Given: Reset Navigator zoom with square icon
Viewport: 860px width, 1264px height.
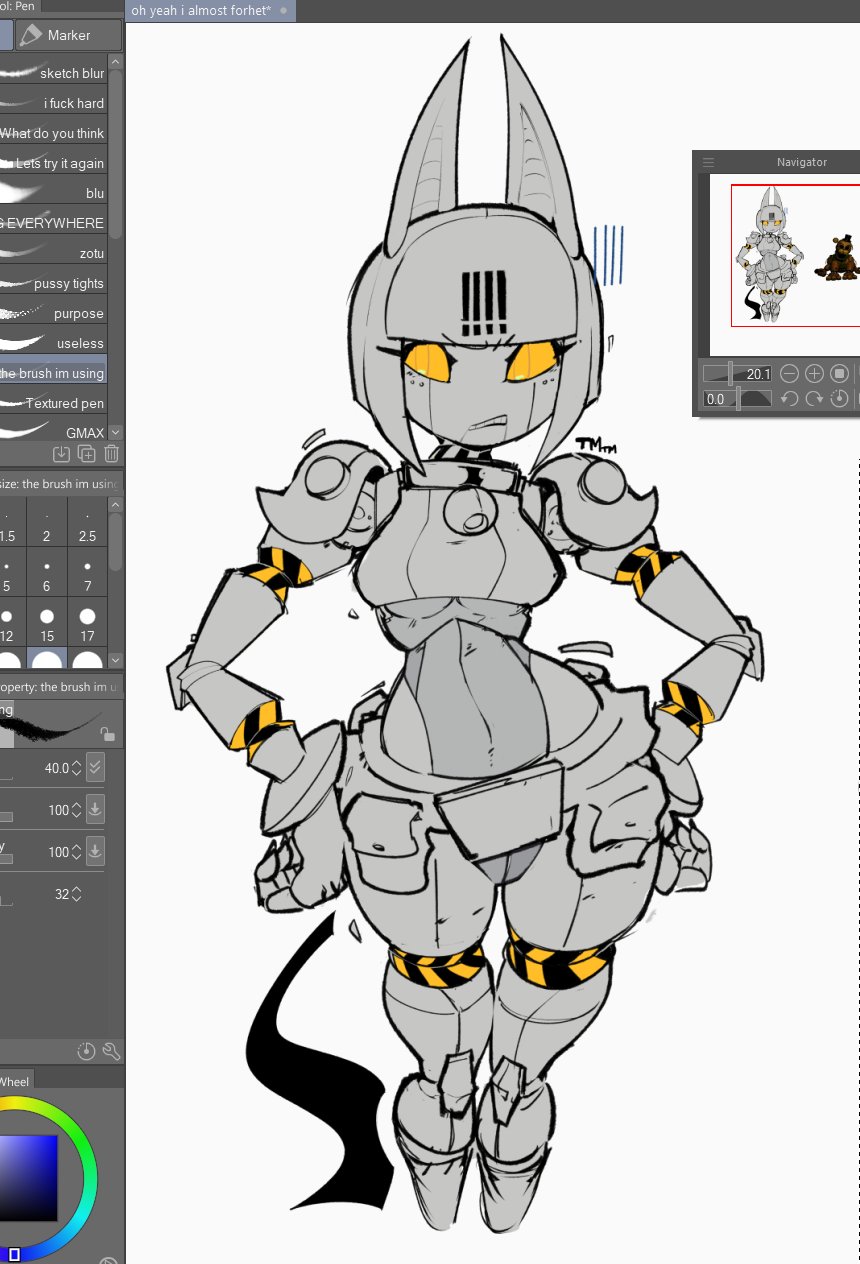Looking at the screenshot, I should [840, 373].
